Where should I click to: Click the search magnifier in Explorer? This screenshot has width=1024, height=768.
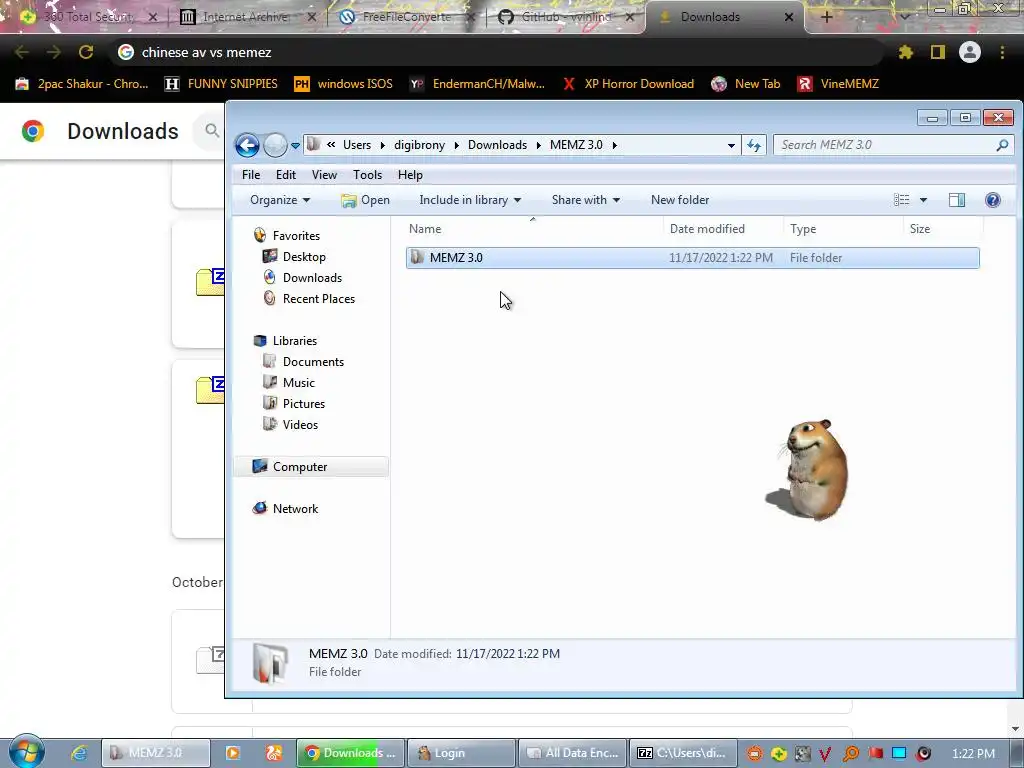[x=1002, y=145]
